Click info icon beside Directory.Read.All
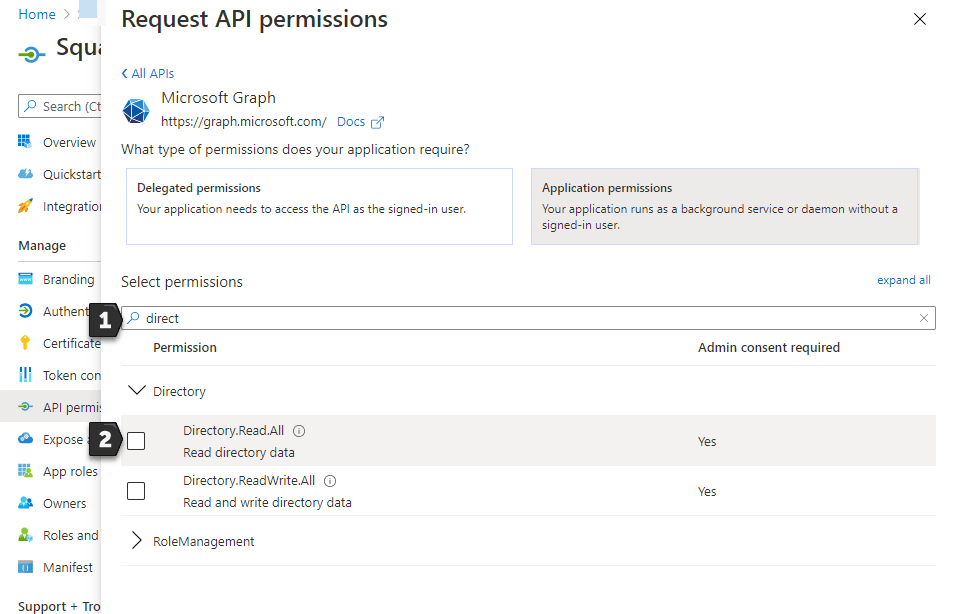The width and height of the screenshot is (956, 614). 299,431
